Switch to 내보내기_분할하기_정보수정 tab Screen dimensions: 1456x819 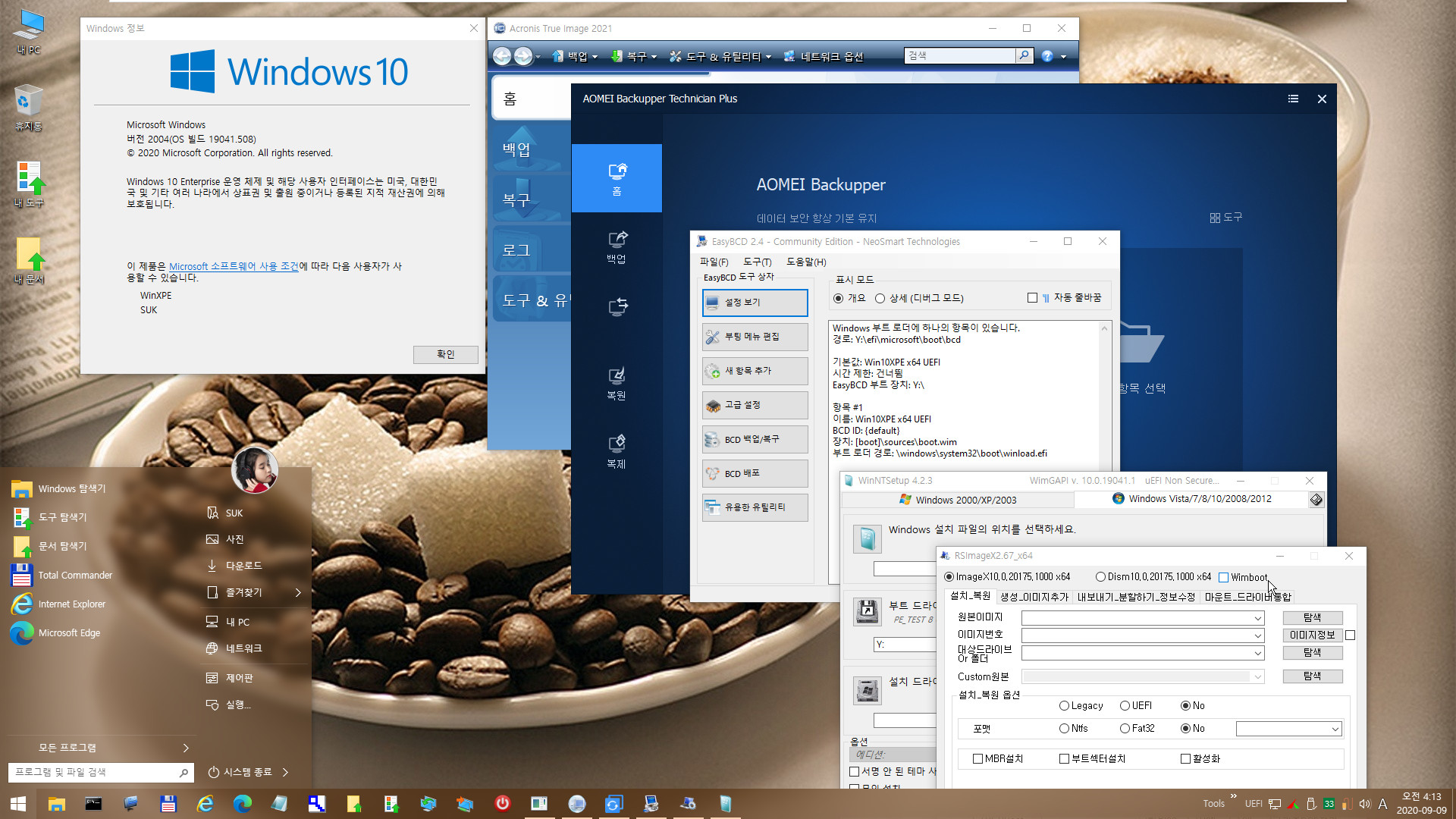pyautogui.click(x=1136, y=598)
